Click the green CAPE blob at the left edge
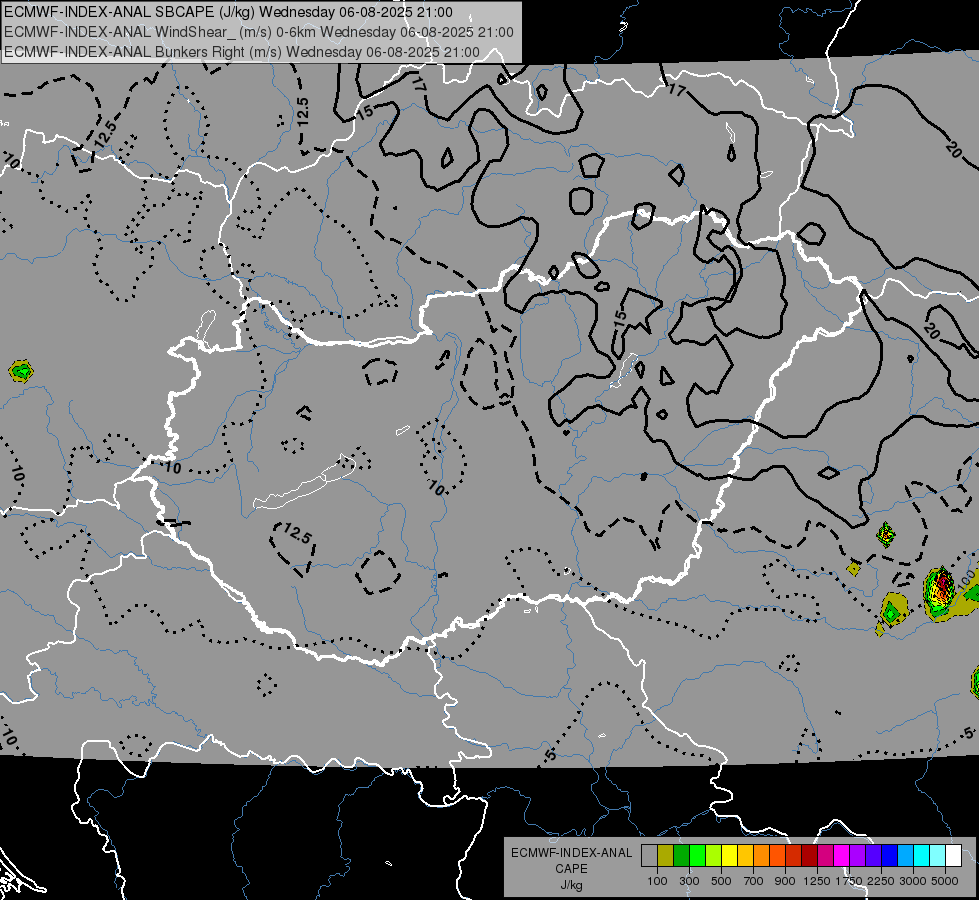 pyautogui.click(x=21, y=372)
